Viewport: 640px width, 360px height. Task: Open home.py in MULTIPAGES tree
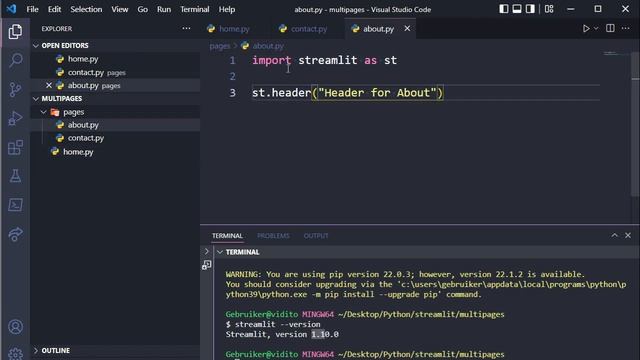[115, 152]
